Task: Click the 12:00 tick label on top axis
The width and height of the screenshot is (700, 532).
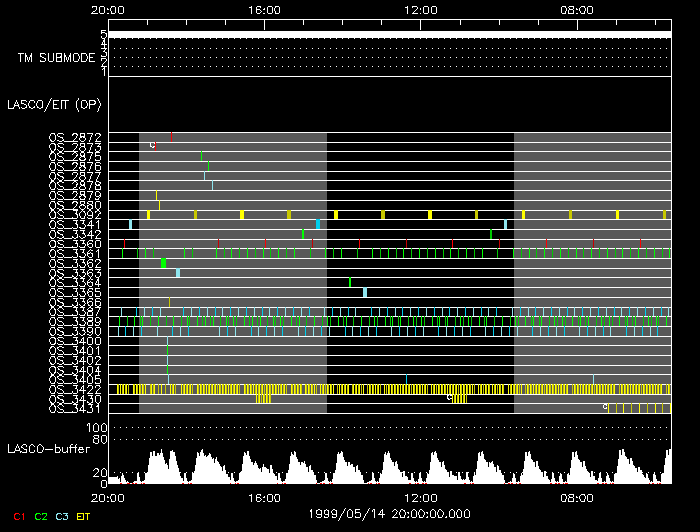Action: tap(420, 10)
